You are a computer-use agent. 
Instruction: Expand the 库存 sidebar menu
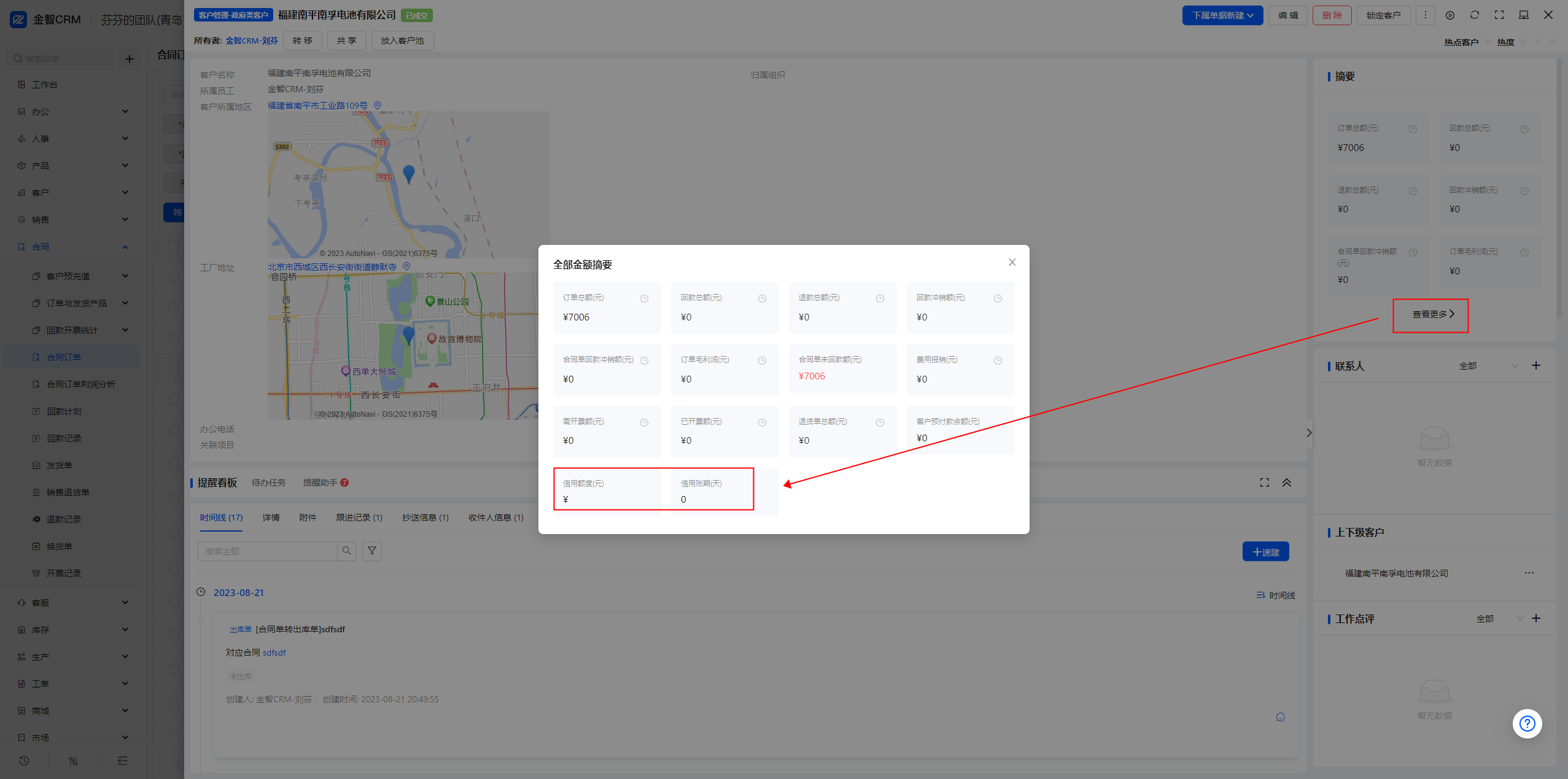tap(74, 630)
